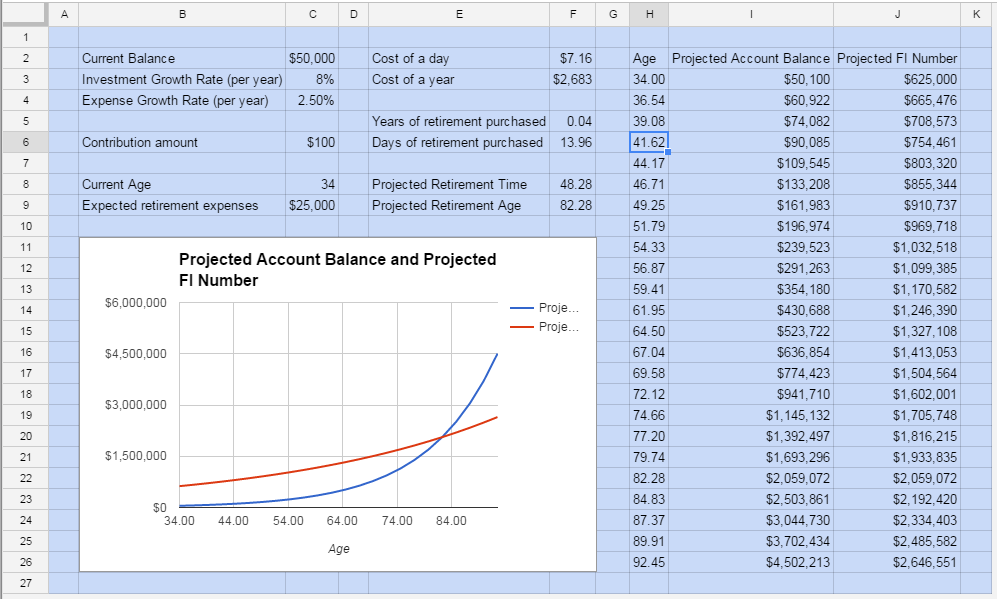Select the age 64.50 cell
The height and width of the screenshot is (599, 997).
pyautogui.click(x=649, y=331)
